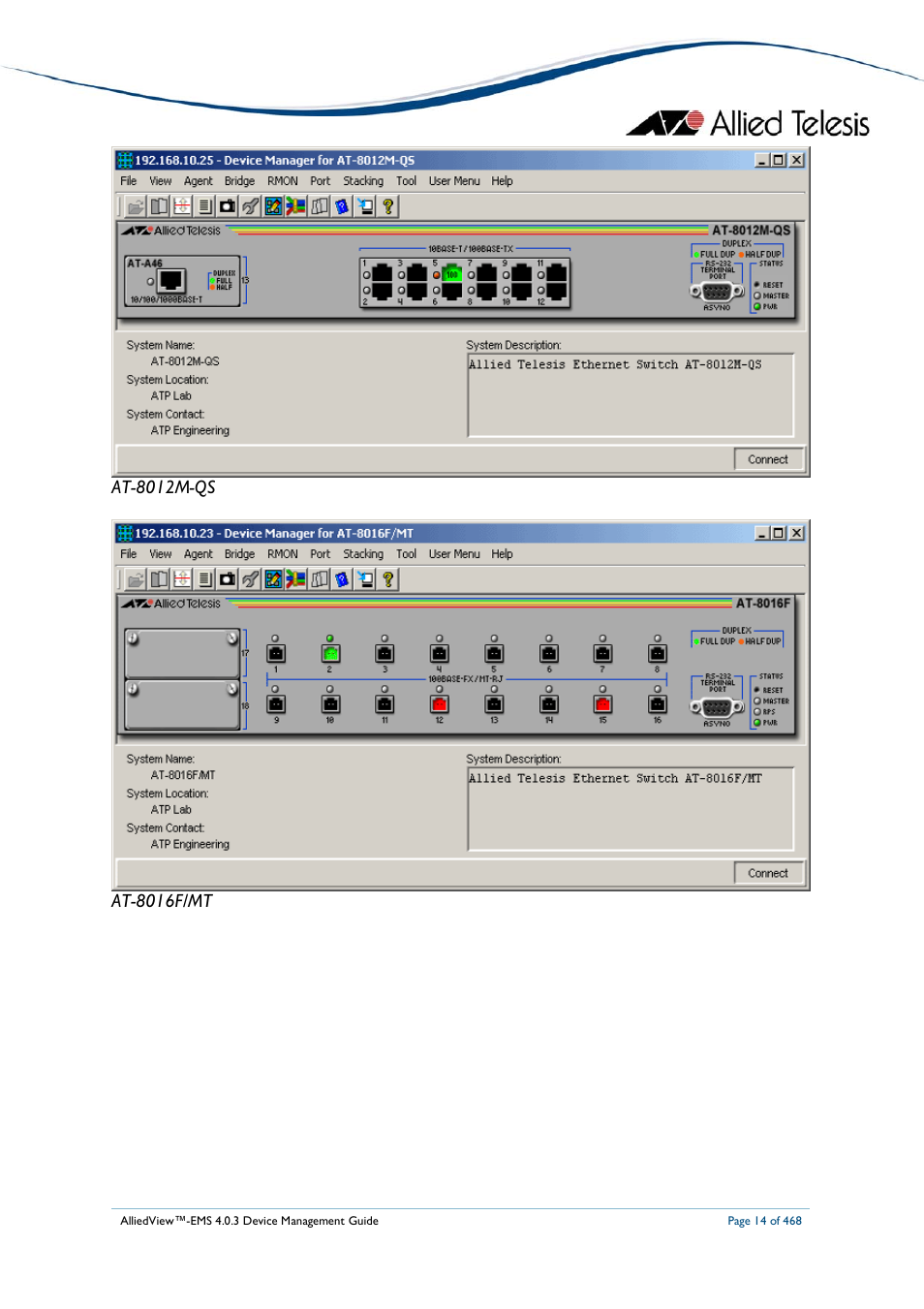Select port 12 jack on the AT-8012M-QS

click(556, 291)
